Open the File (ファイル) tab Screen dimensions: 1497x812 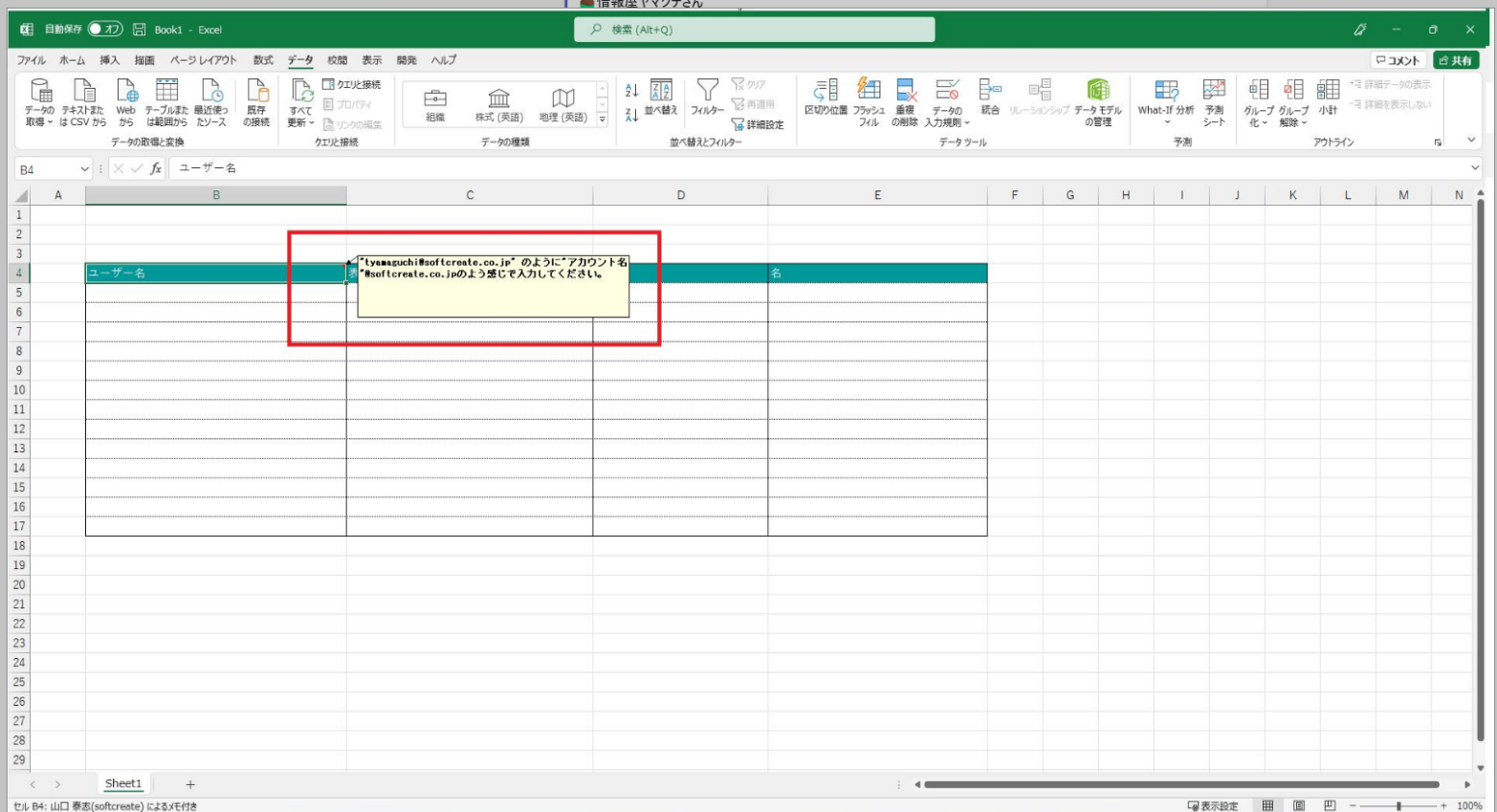[31, 60]
